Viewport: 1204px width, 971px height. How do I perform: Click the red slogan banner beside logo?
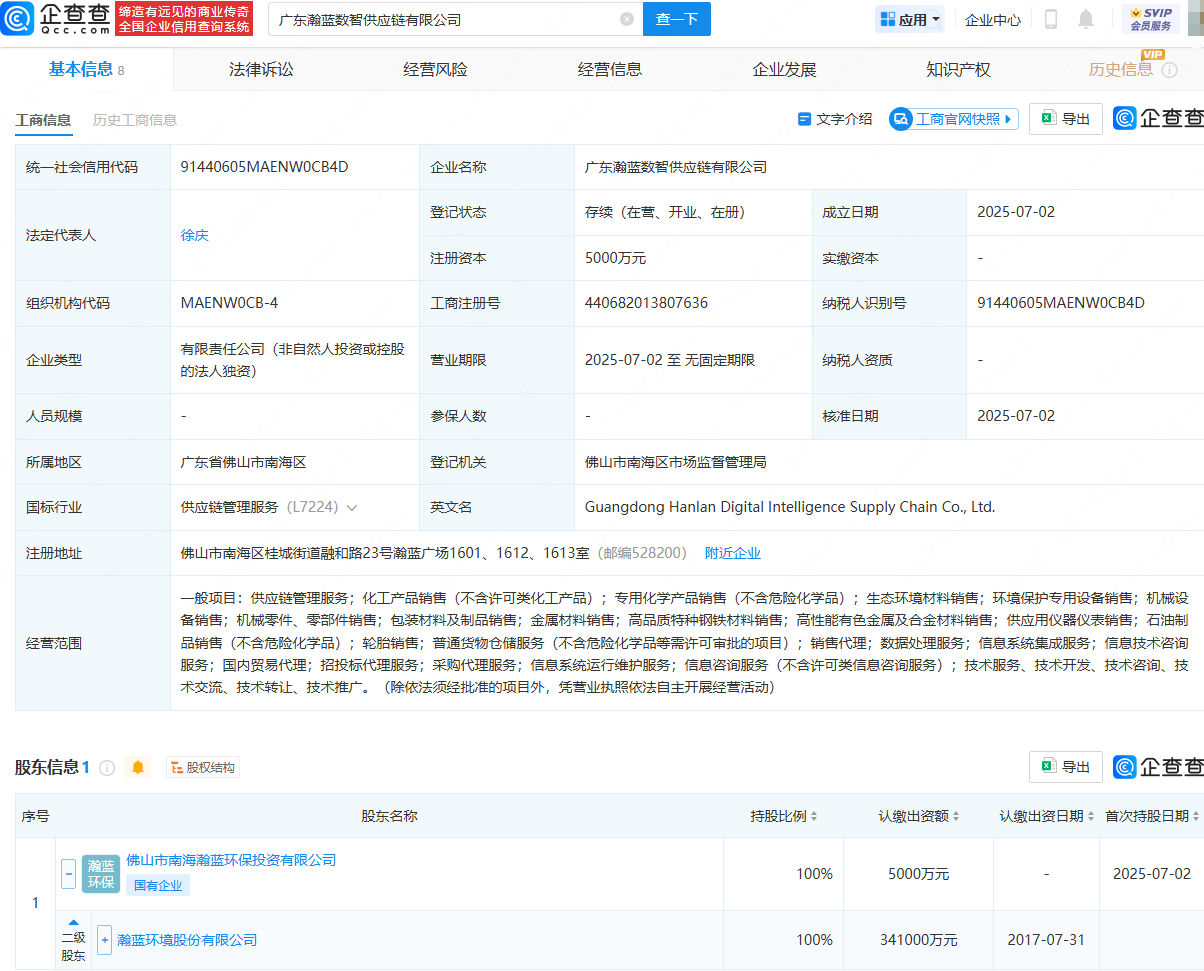[x=184, y=18]
